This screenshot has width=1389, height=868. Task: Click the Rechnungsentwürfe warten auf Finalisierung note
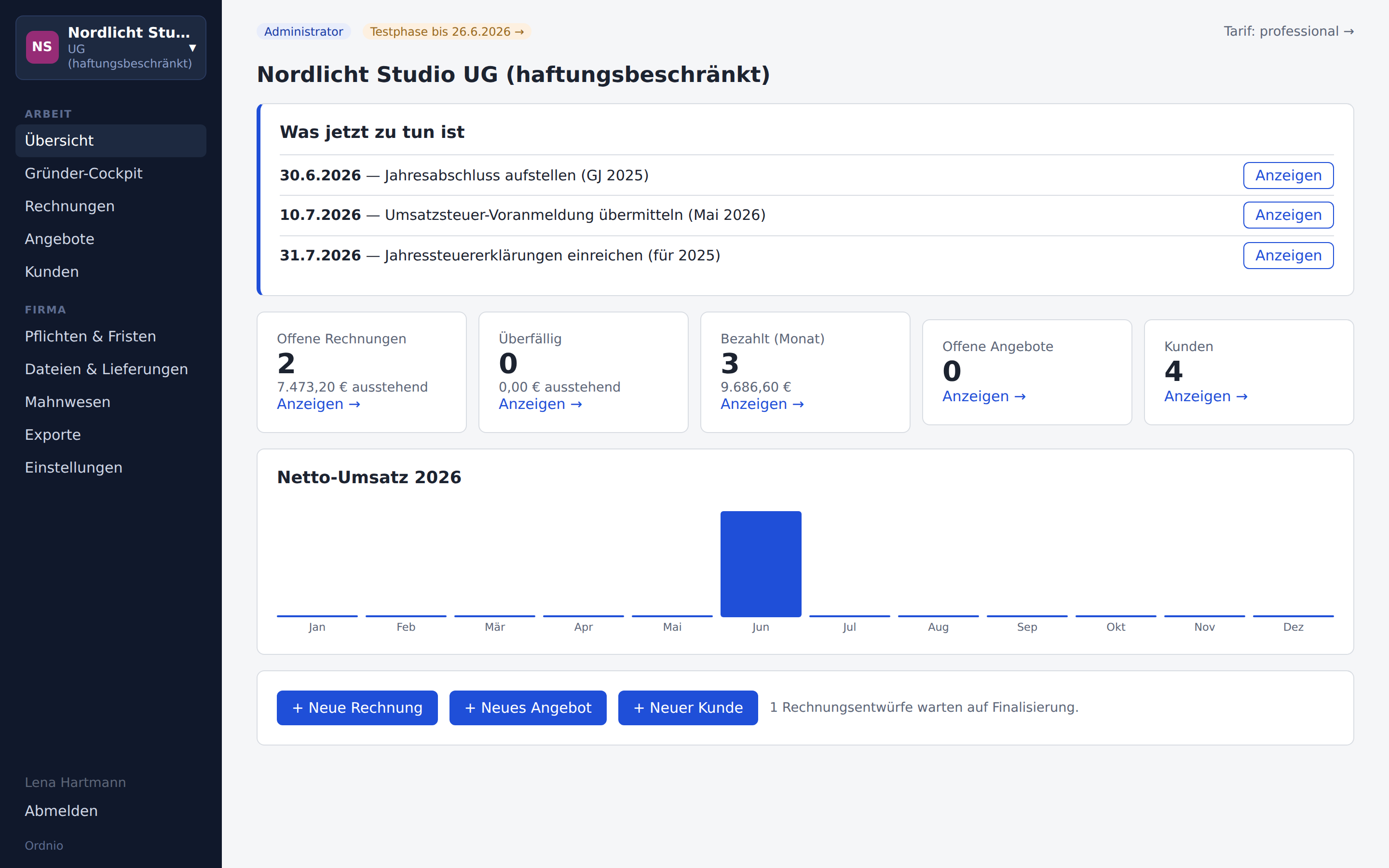point(924,707)
